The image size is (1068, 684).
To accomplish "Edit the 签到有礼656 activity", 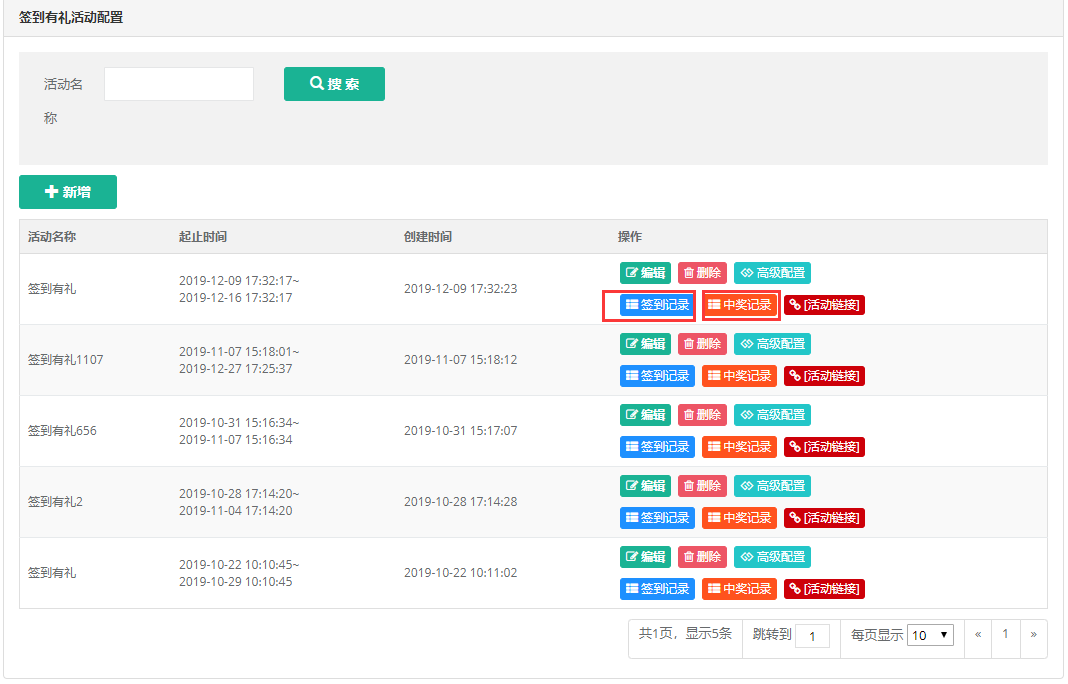I will 645,414.
